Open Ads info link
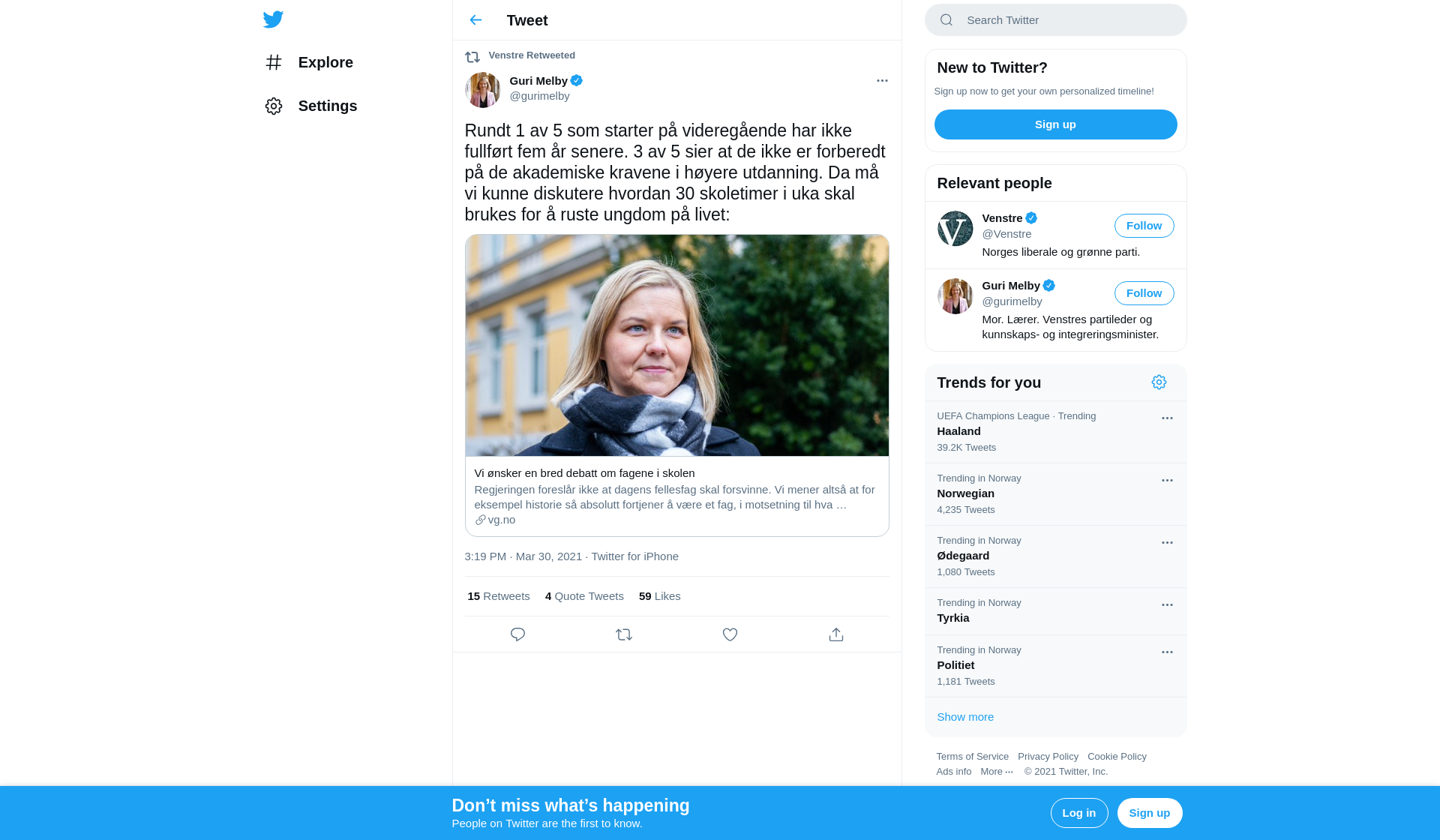 point(953,772)
